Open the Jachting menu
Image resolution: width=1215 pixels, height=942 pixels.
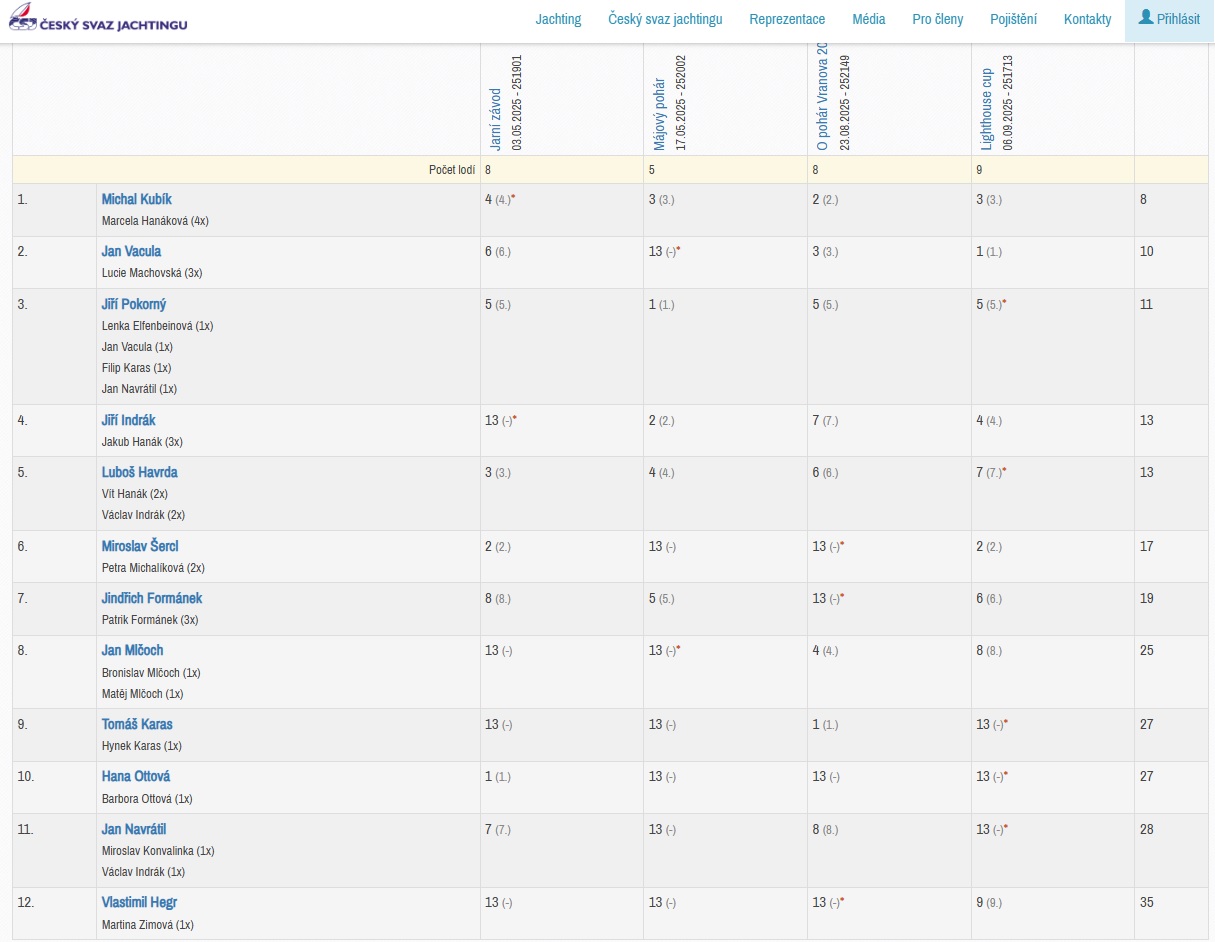pyautogui.click(x=558, y=19)
